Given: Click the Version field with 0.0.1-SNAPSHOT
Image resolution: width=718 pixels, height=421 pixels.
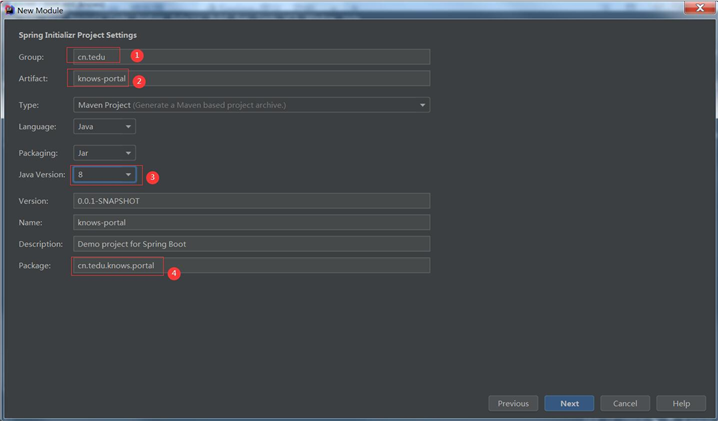Looking at the screenshot, I should pyautogui.click(x=251, y=201).
